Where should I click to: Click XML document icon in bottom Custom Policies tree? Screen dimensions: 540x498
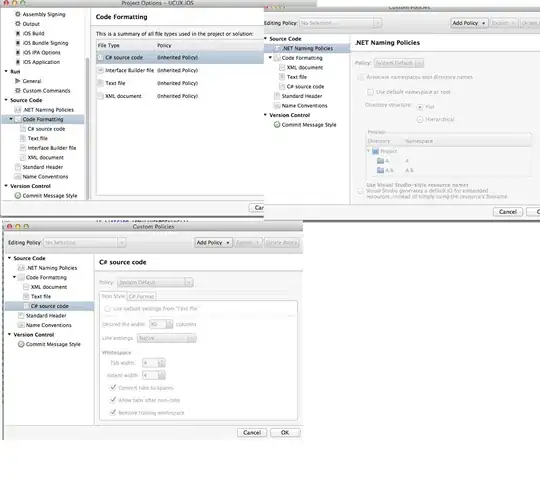[26, 287]
